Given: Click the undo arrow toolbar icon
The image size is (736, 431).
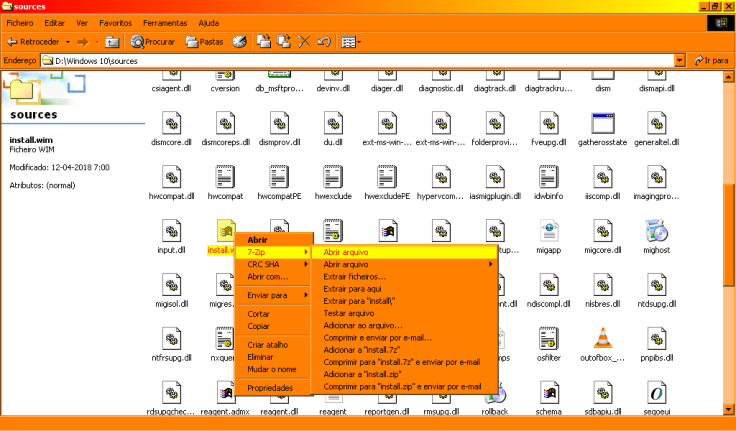Looking at the screenshot, I should 323,42.
